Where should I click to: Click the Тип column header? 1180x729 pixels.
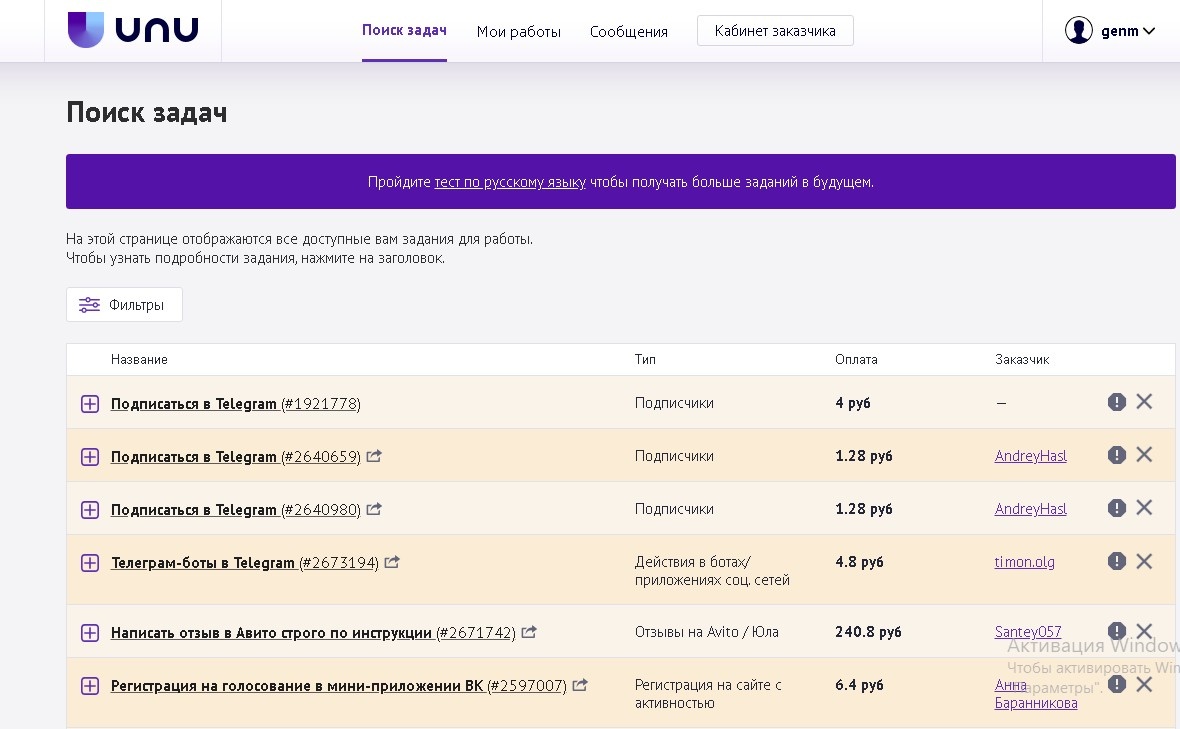point(645,360)
